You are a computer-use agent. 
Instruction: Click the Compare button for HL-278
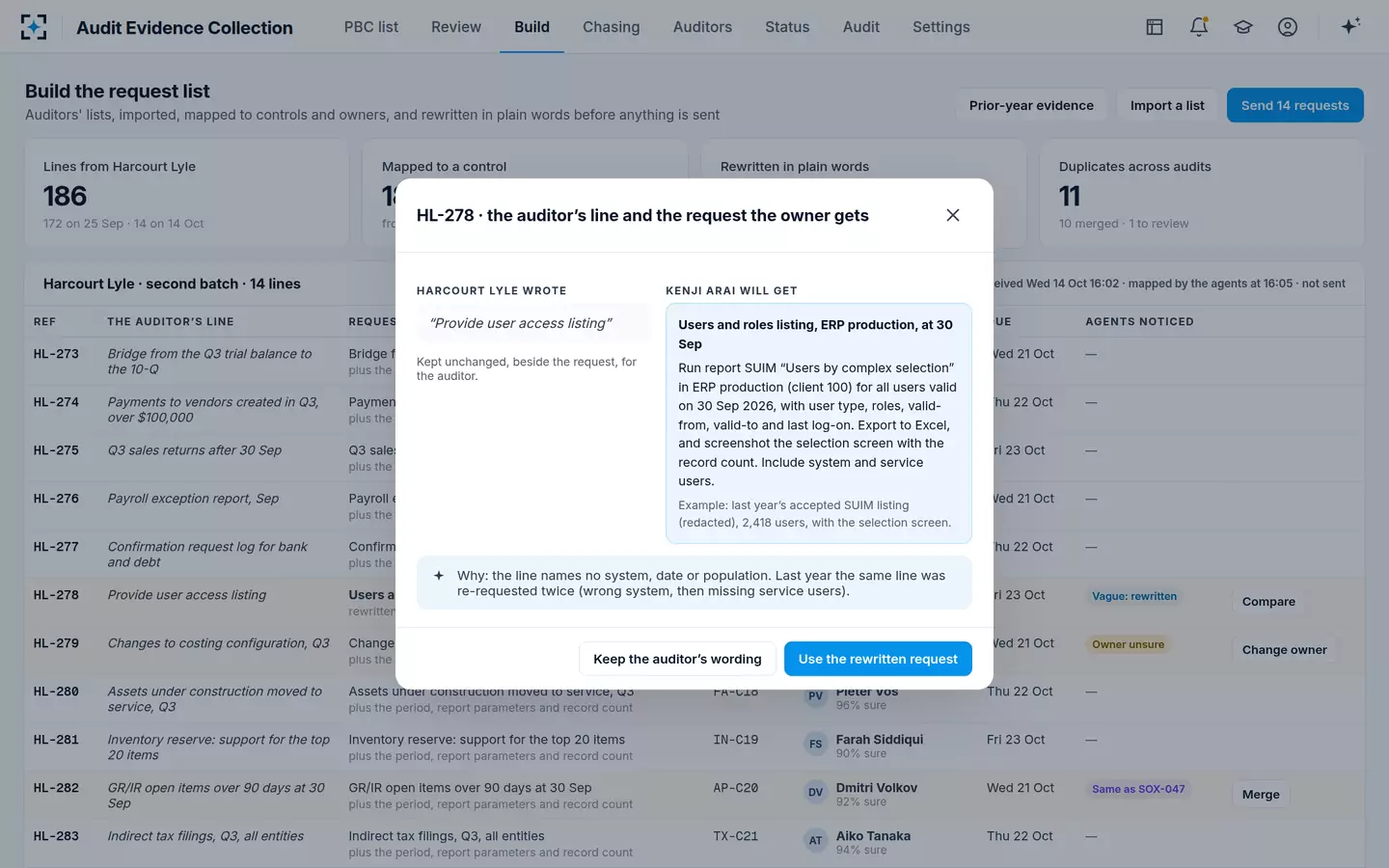point(1268,602)
